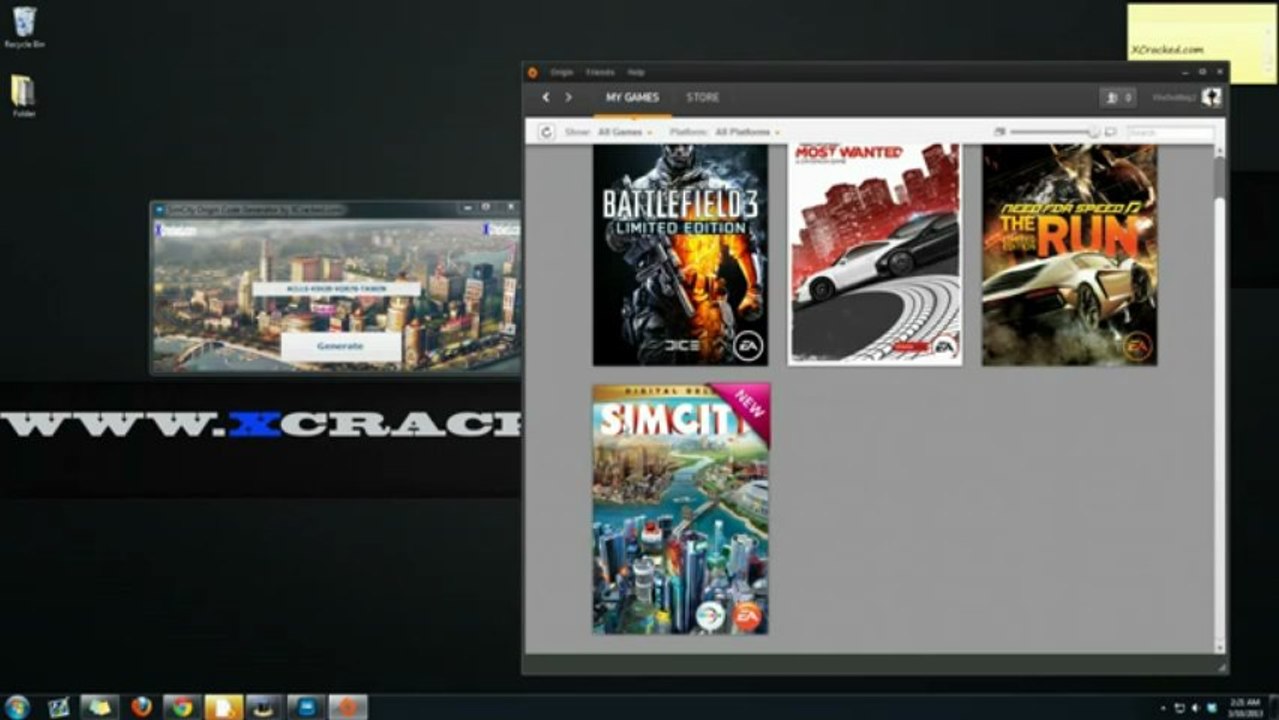Click the small tiles icon left of the slider
The height and width of the screenshot is (720, 1279).
(999, 132)
